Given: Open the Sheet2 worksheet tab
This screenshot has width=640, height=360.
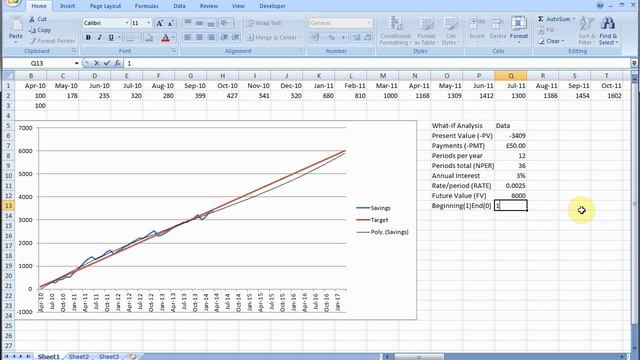Looking at the screenshot, I should pos(78,356).
